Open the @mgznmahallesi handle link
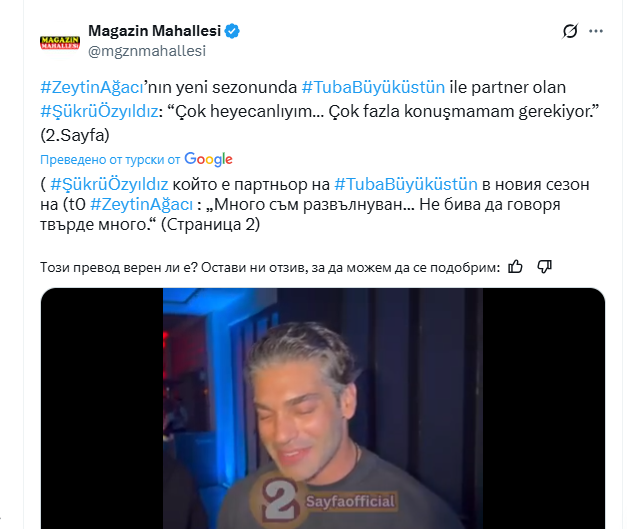The height and width of the screenshot is (529, 627). pos(147,51)
